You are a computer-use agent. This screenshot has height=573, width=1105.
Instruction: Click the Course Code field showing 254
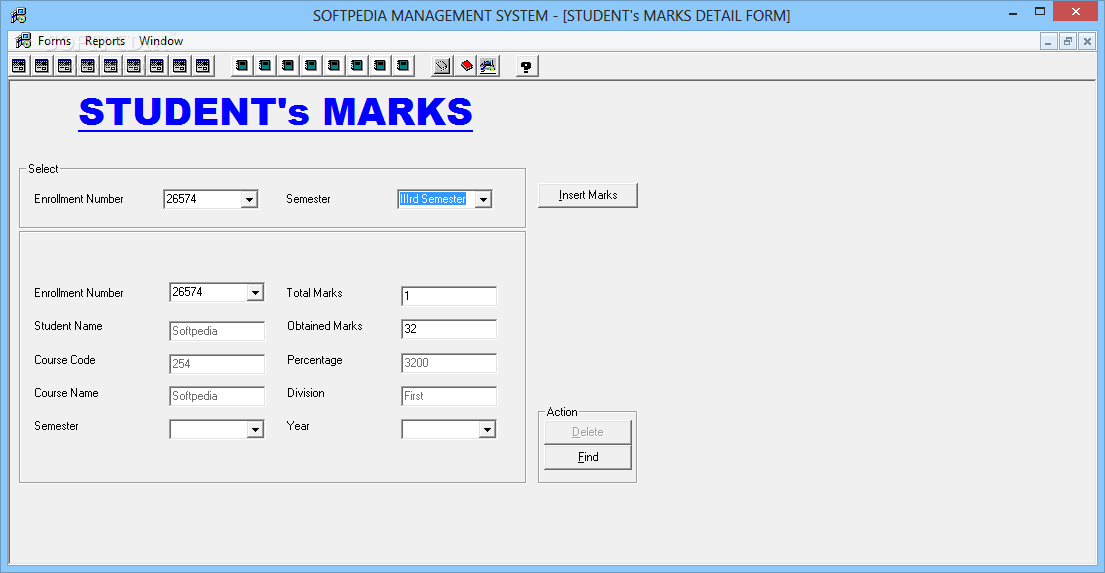pyautogui.click(x=217, y=364)
